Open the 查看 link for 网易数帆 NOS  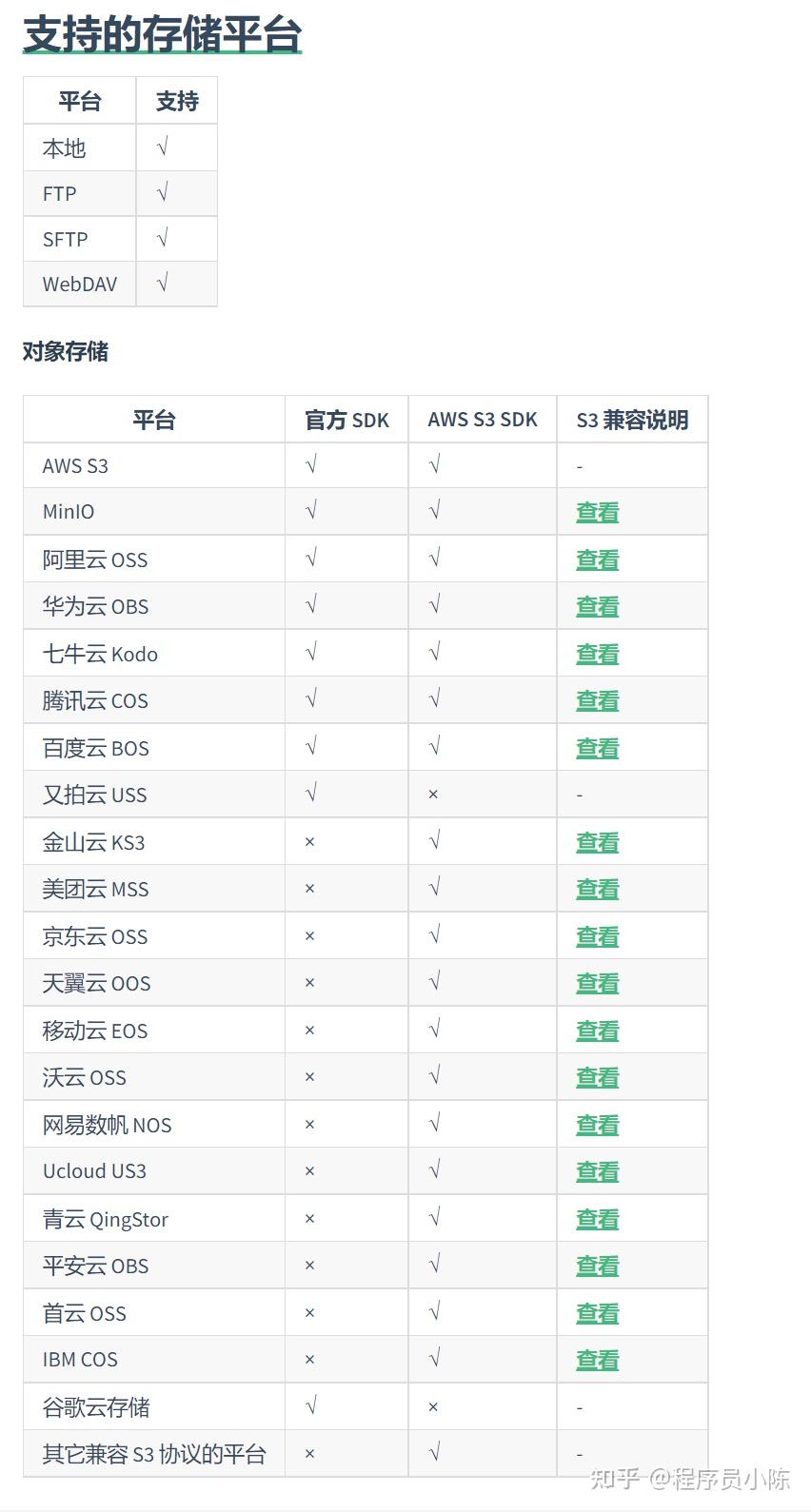(598, 1125)
